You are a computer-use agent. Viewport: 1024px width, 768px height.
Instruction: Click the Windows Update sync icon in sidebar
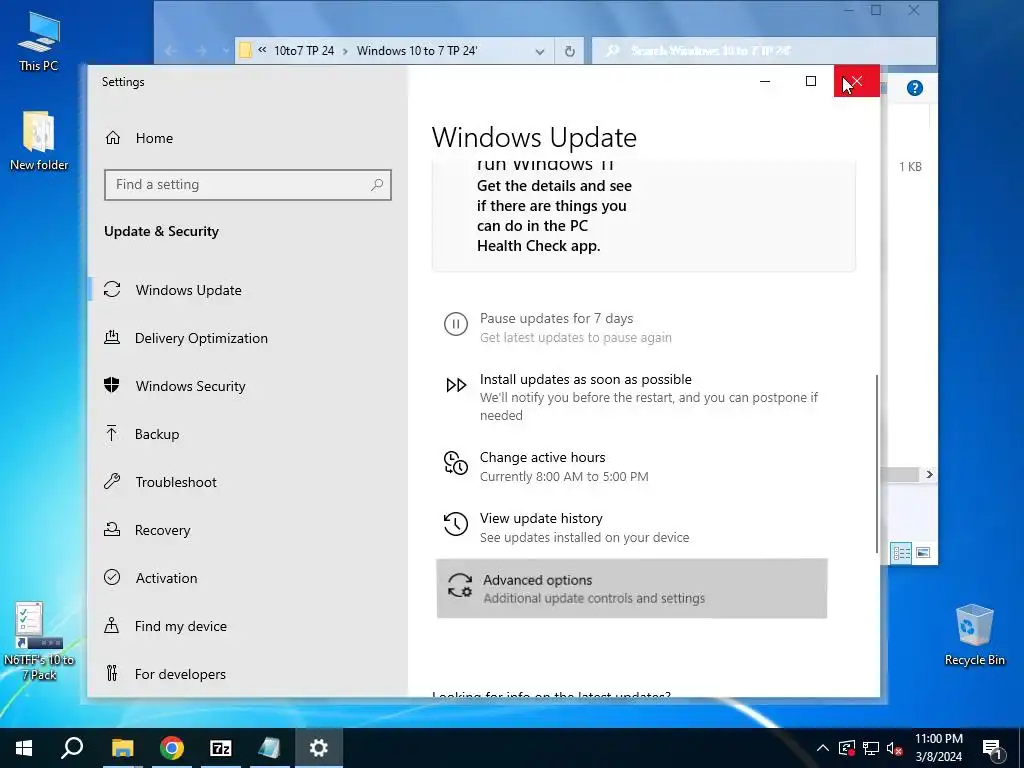112,289
